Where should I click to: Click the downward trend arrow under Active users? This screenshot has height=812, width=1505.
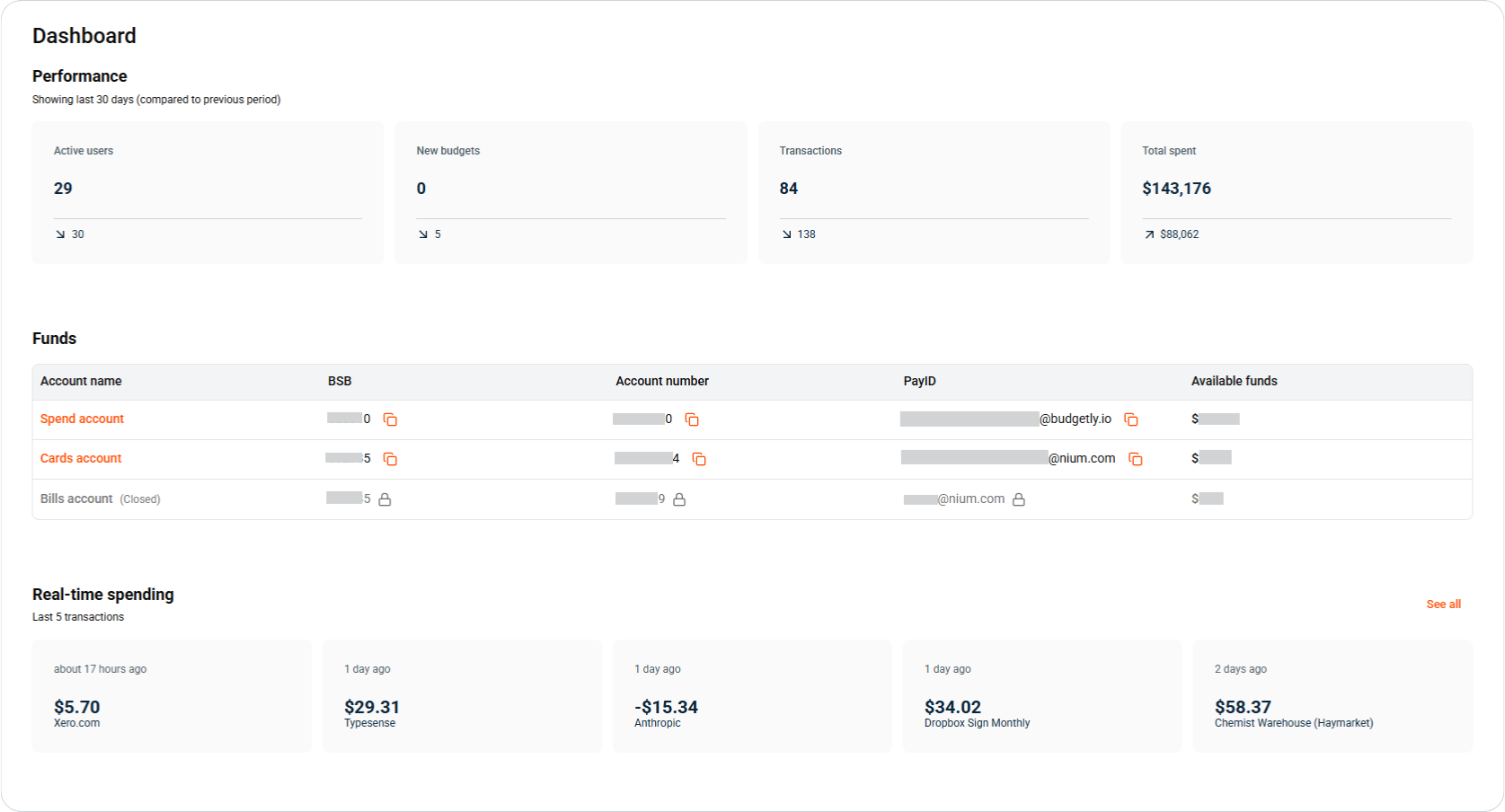[x=60, y=234]
